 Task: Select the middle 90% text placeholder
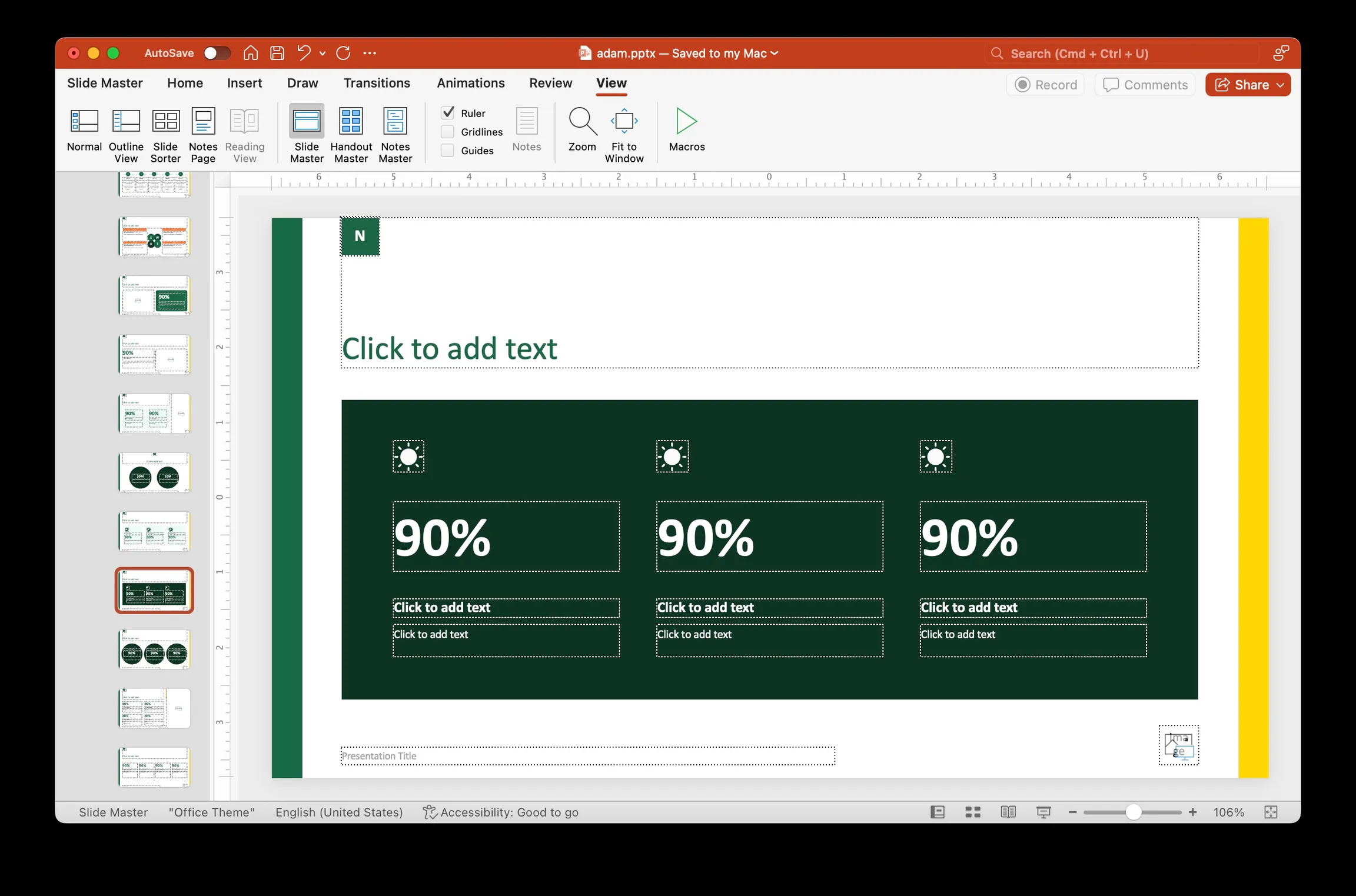pyautogui.click(x=770, y=537)
